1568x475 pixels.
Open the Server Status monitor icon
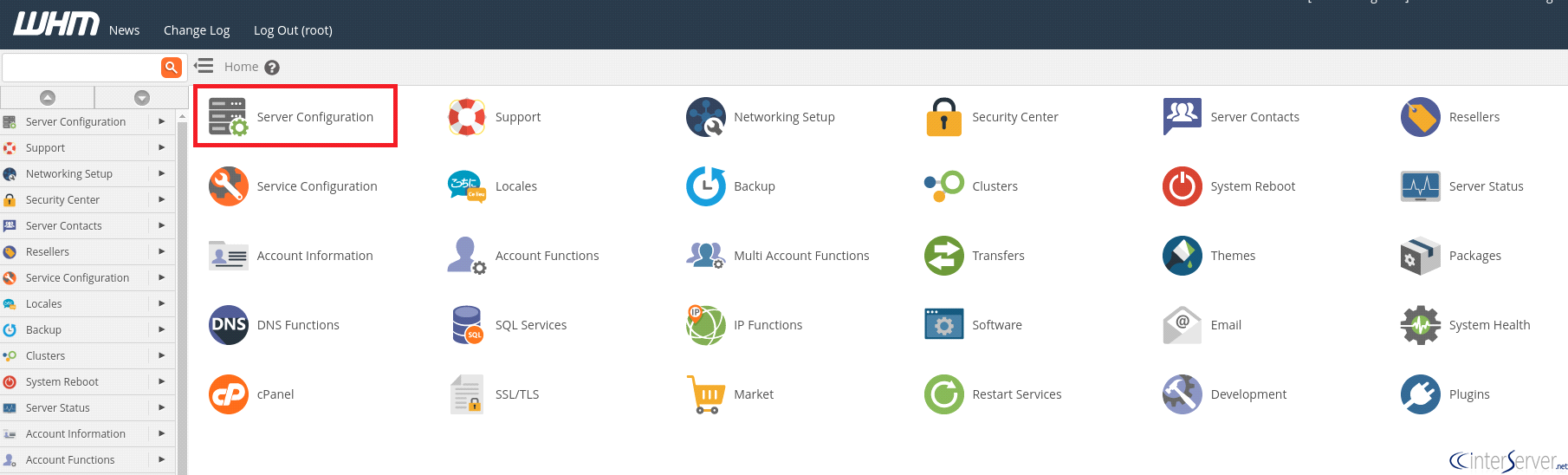click(x=1421, y=186)
